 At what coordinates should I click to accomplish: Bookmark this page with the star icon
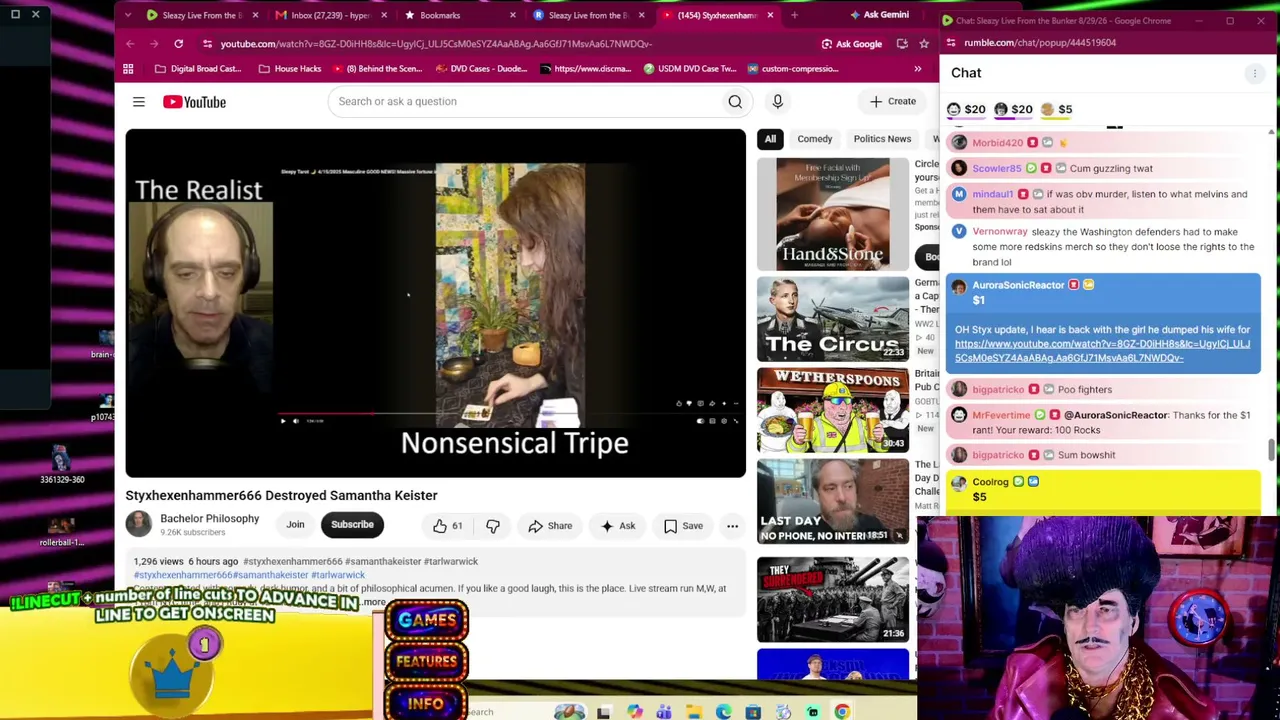tap(923, 44)
